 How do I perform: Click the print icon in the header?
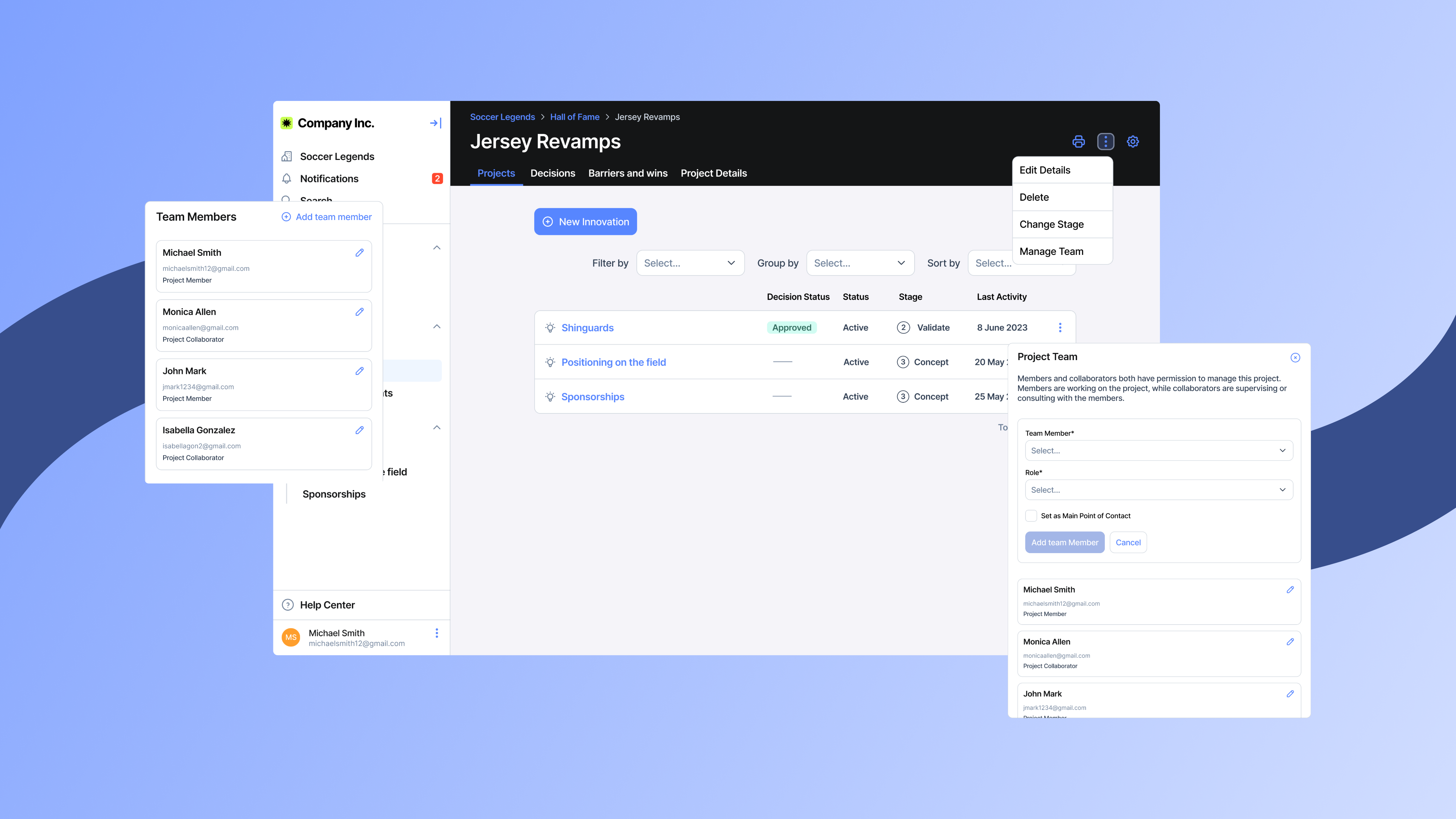pos(1078,141)
